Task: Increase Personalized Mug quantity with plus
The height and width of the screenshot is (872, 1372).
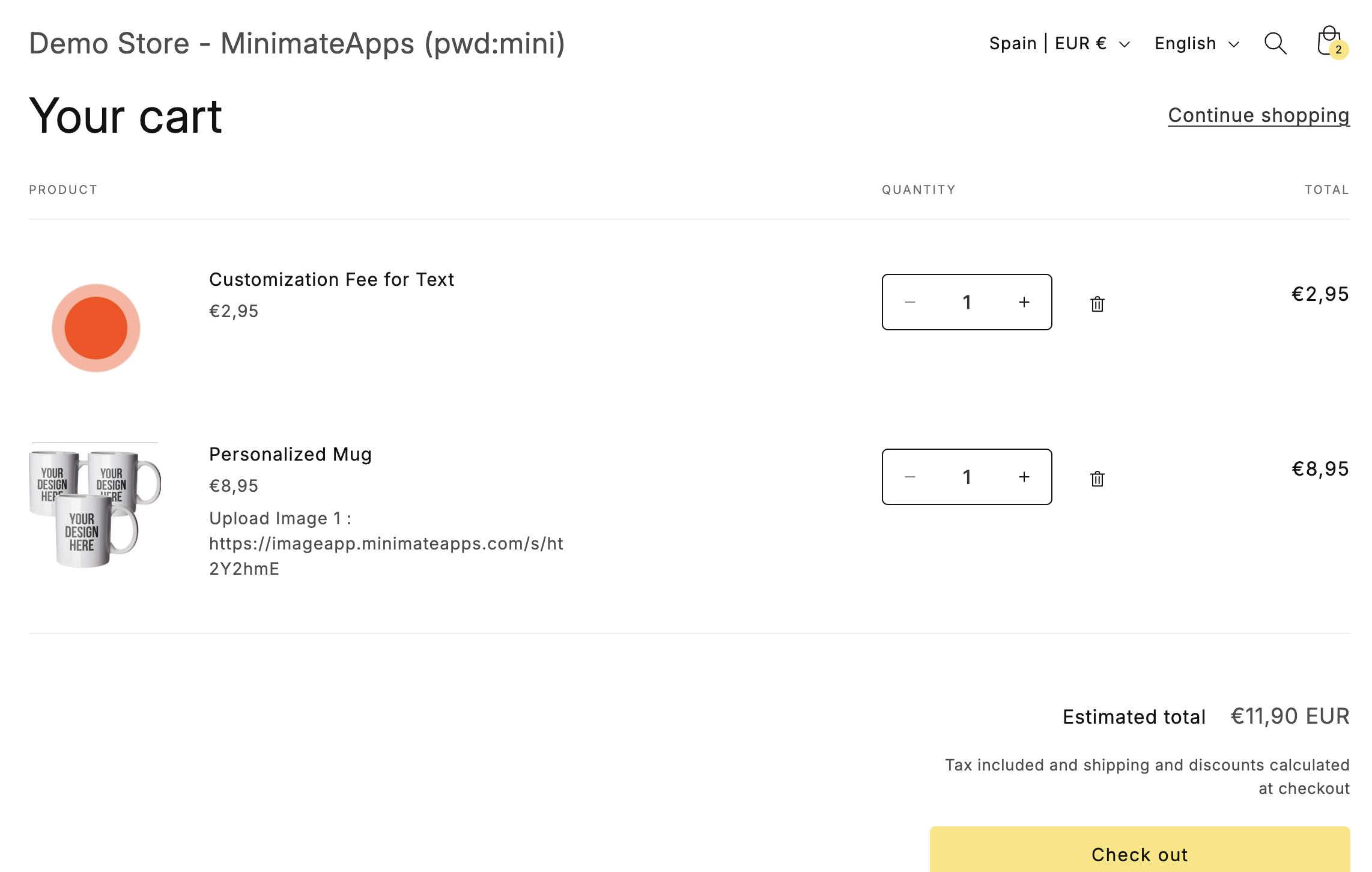Action: click(x=1024, y=477)
